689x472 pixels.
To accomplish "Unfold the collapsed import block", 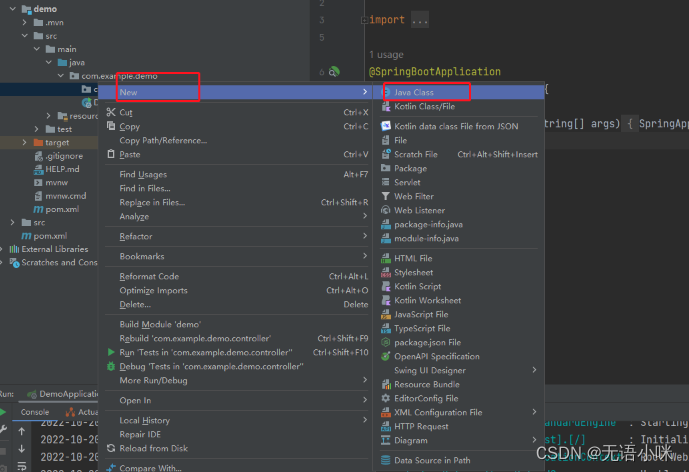I will (x=364, y=20).
